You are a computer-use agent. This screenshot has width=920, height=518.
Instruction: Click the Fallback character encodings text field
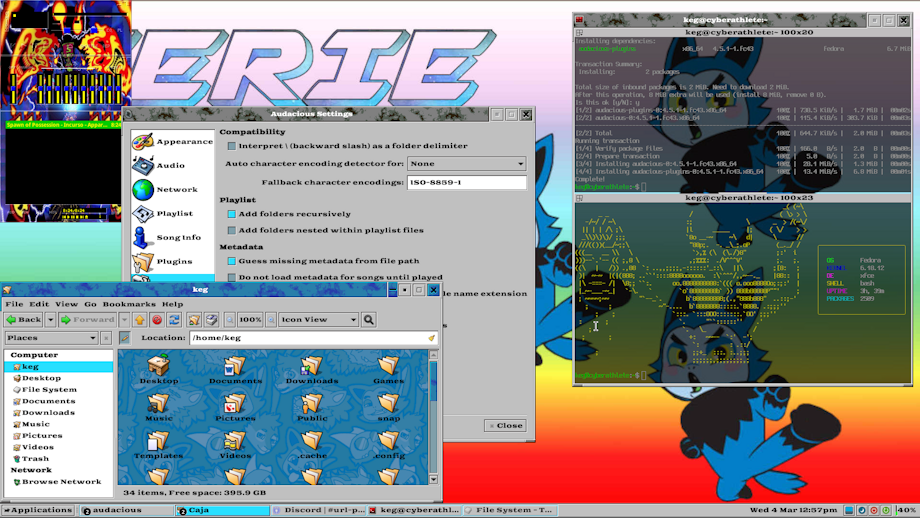(466, 183)
